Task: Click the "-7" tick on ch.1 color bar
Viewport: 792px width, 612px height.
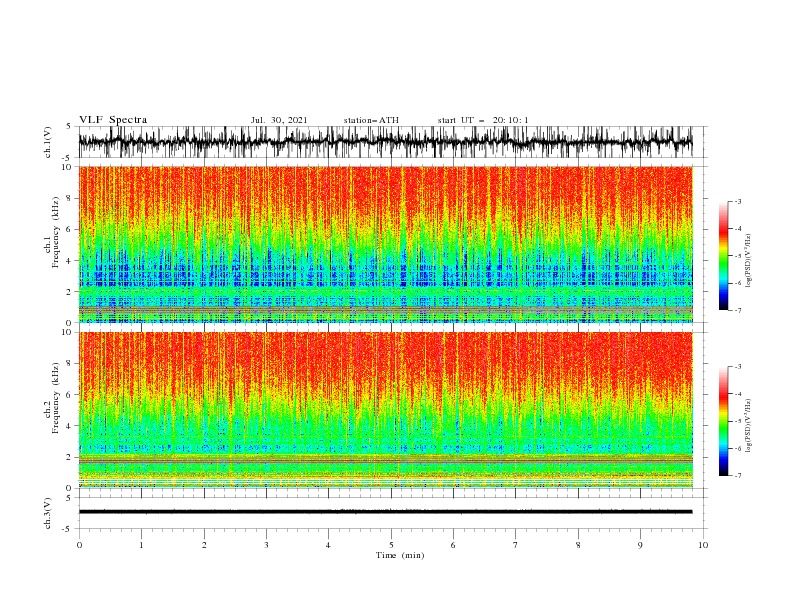Action: tap(738, 310)
